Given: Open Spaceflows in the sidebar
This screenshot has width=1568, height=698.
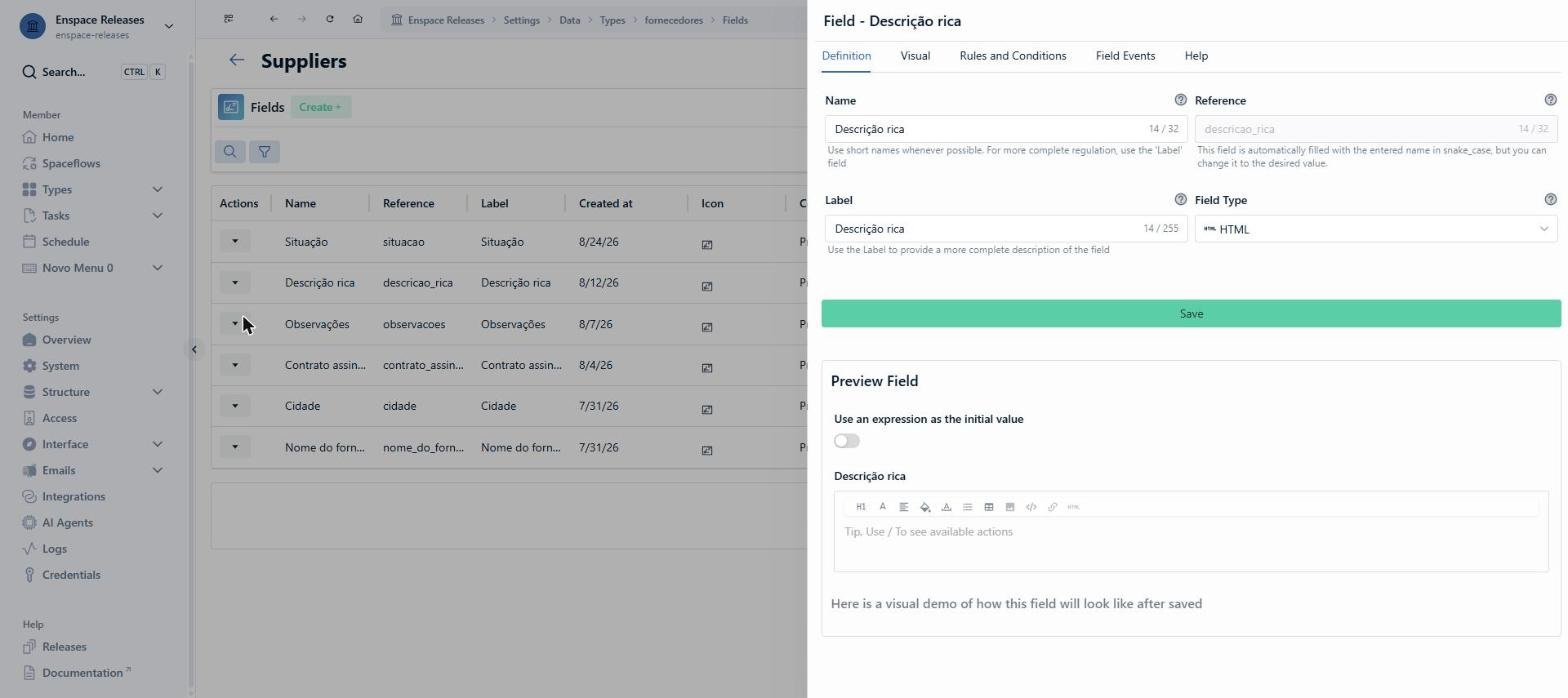Looking at the screenshot, I should (x=71, y=163).
